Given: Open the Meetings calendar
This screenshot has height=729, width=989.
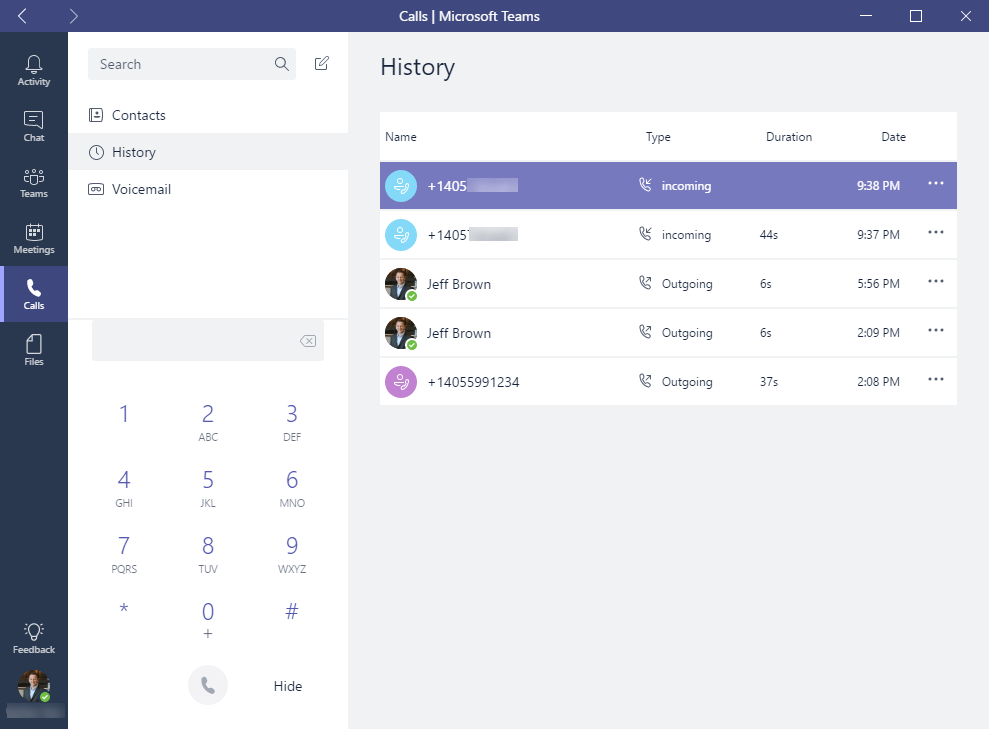Looking at the screenshot, I should point(33,238).
